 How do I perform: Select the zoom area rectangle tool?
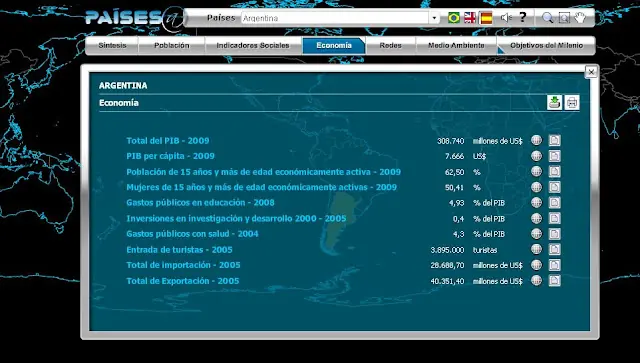click(564, 18)
